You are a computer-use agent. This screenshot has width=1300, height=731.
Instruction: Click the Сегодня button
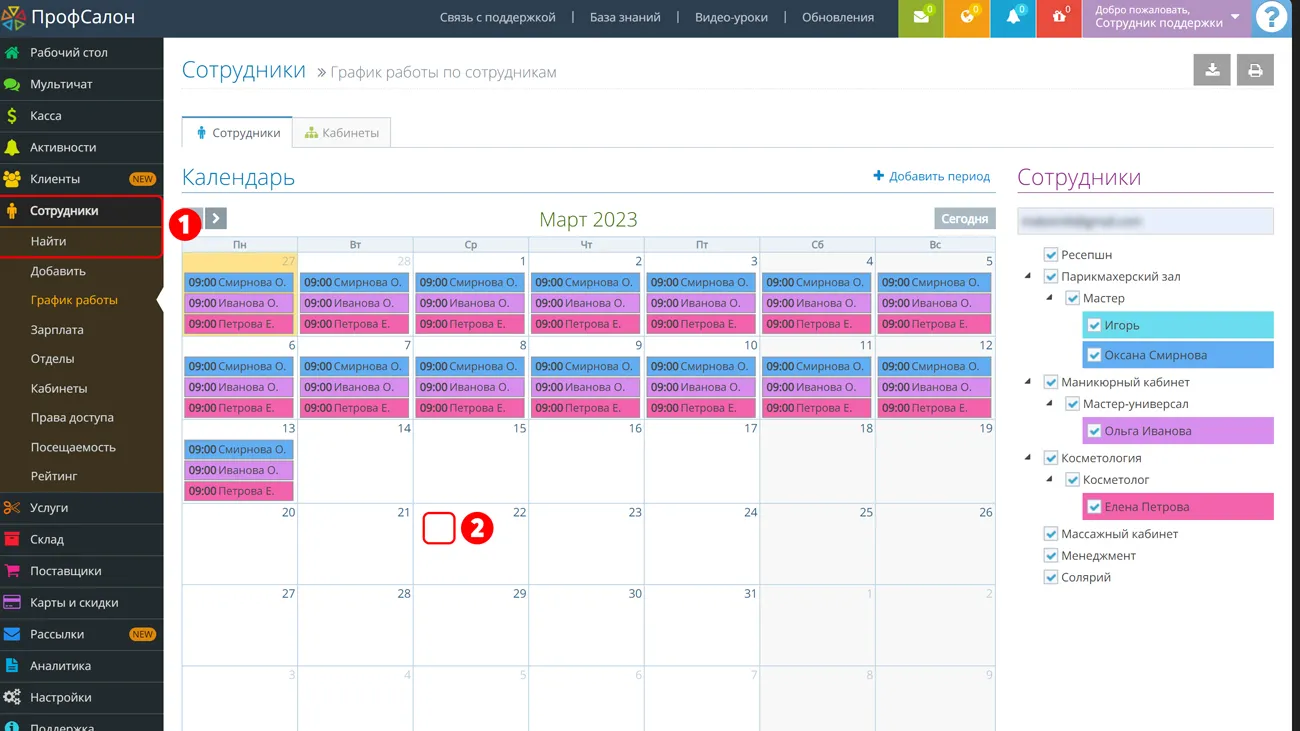point(964,218)
